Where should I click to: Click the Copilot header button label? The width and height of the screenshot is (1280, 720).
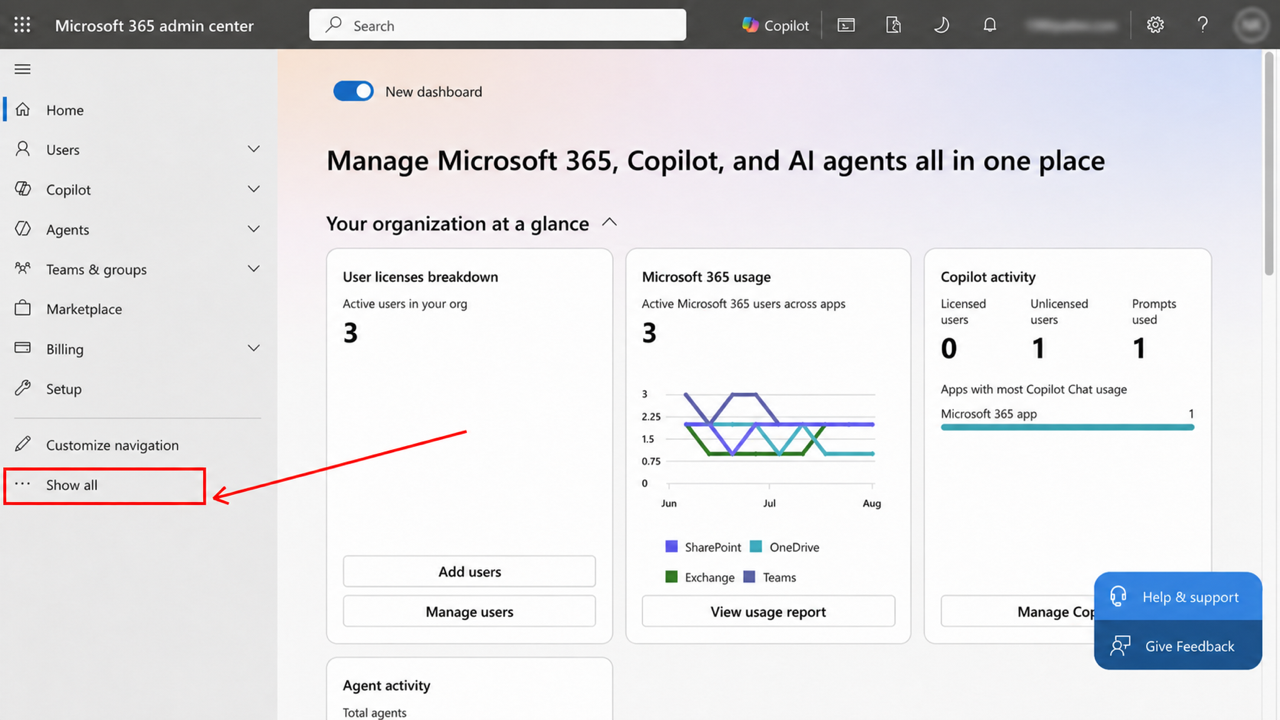787,26
